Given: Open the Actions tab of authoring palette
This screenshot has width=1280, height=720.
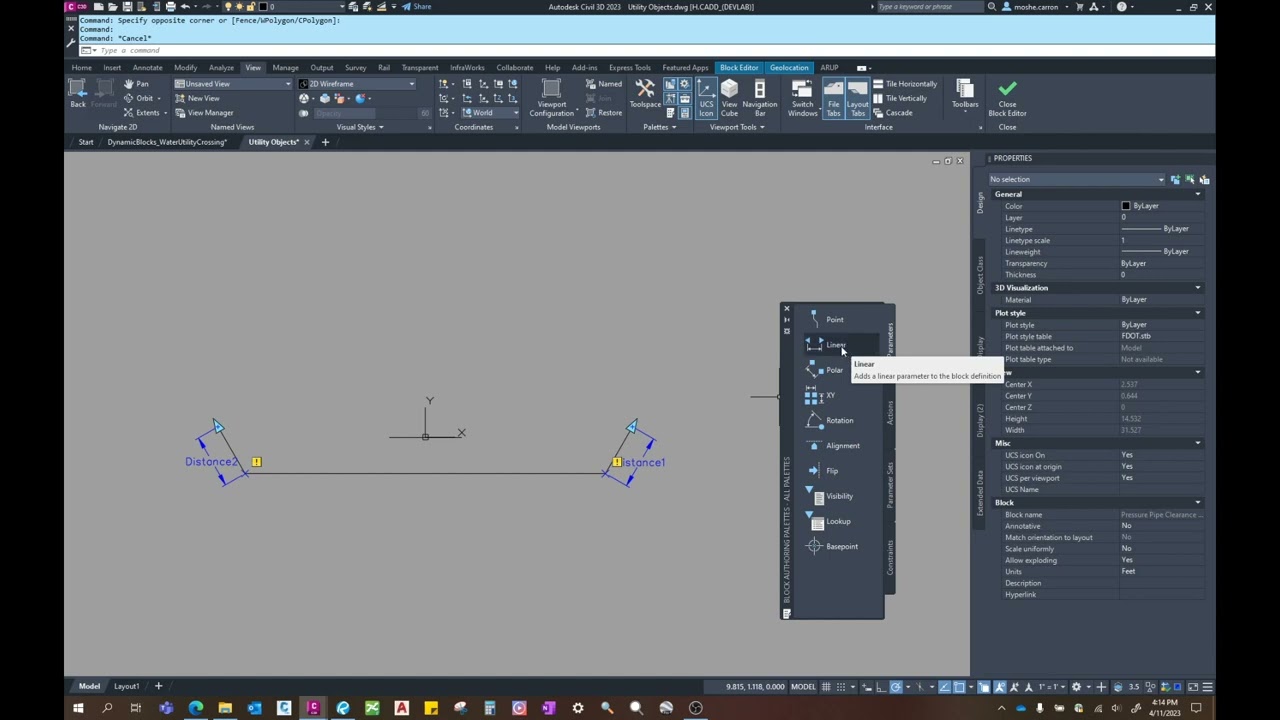Looking at the screenshot, I should [890, 412].
